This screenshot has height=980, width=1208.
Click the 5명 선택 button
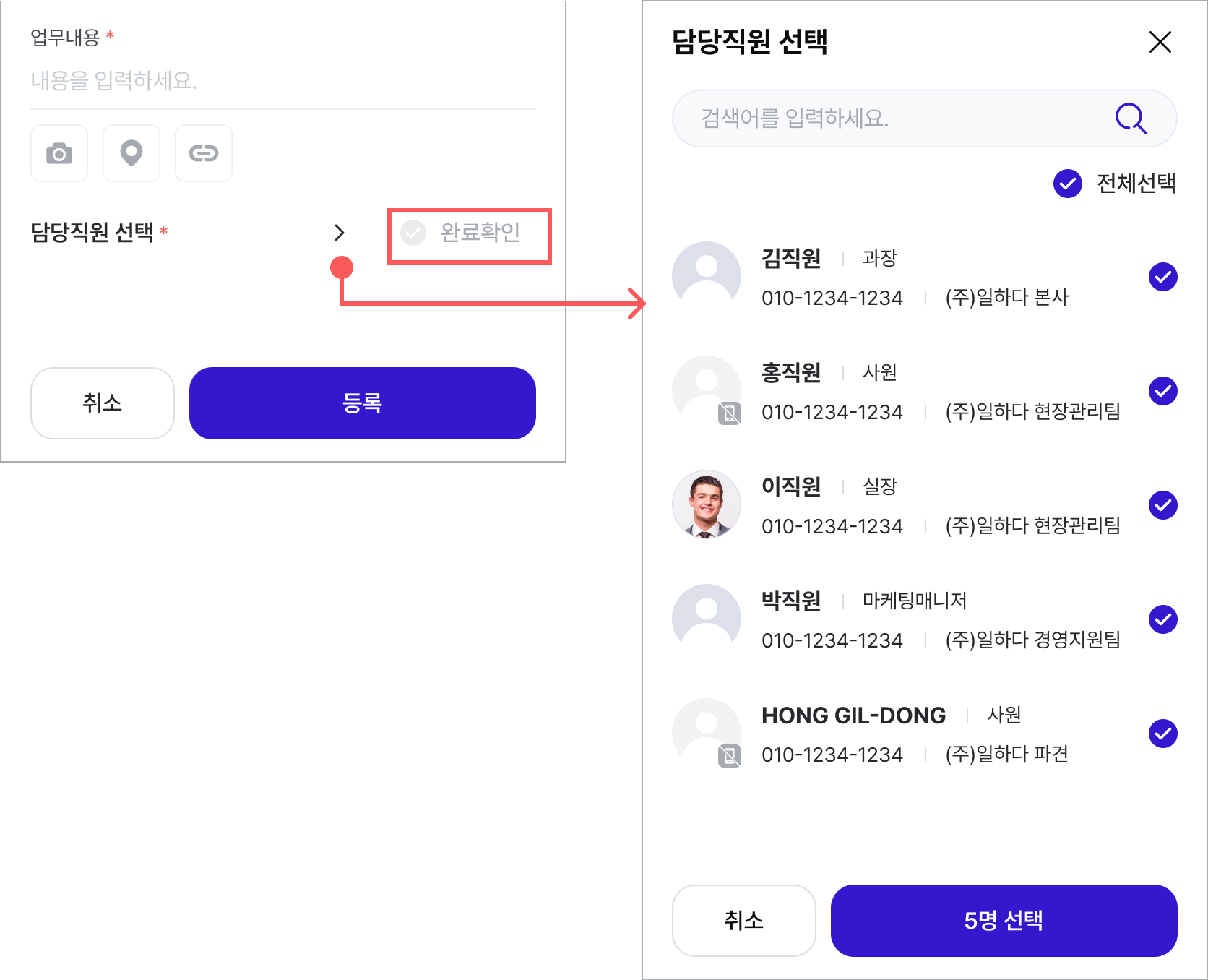1004,921
